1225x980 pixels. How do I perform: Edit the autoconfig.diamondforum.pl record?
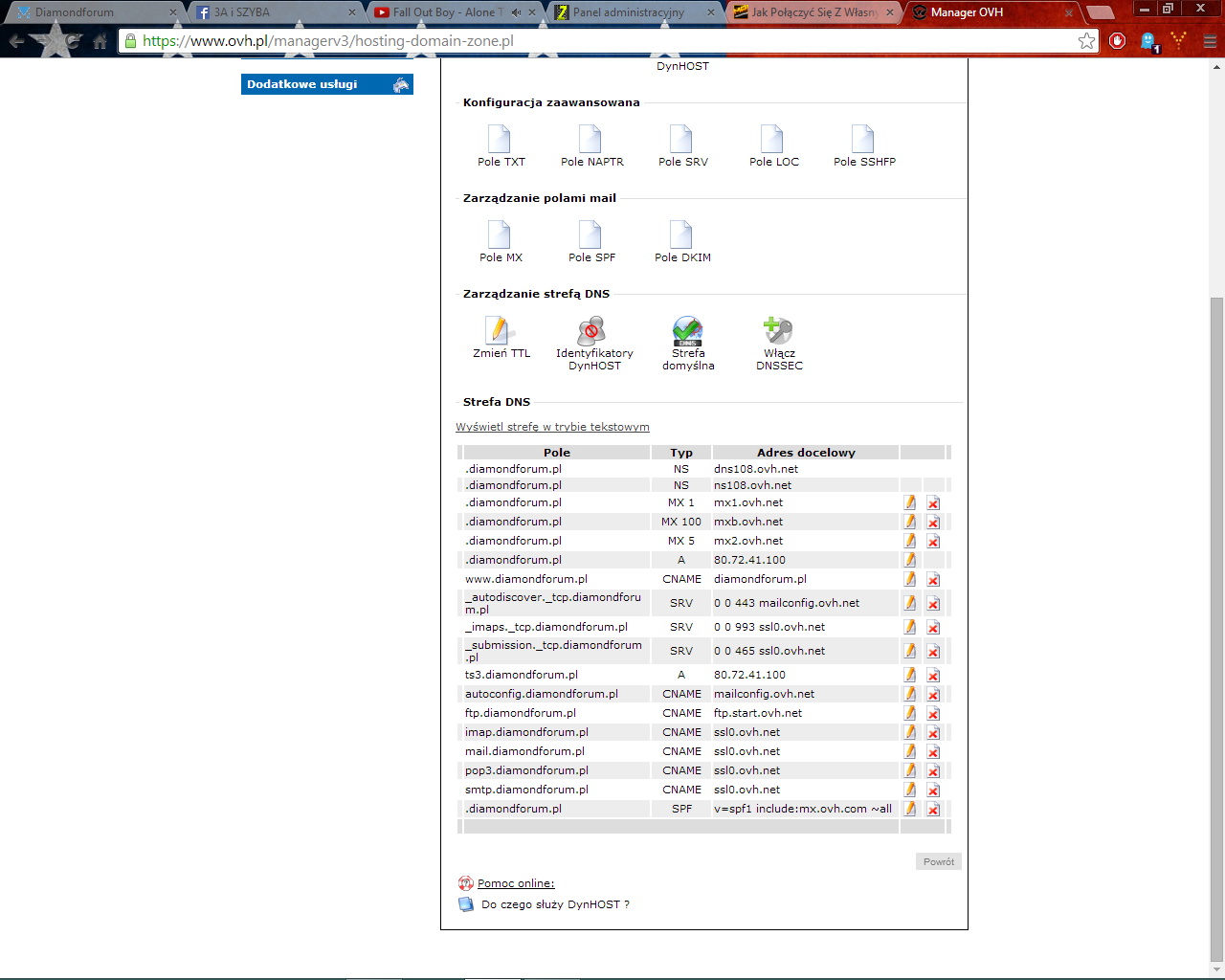point(910,694)
